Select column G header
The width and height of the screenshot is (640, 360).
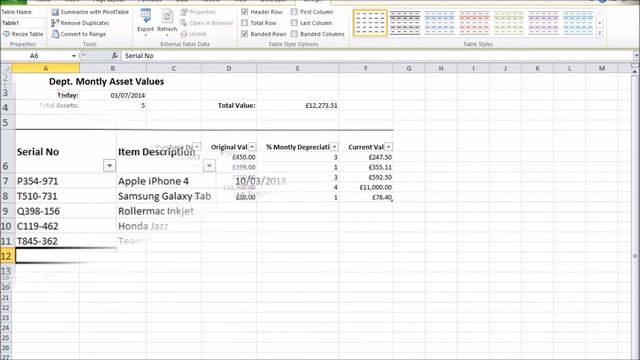(x=409, y=68)
